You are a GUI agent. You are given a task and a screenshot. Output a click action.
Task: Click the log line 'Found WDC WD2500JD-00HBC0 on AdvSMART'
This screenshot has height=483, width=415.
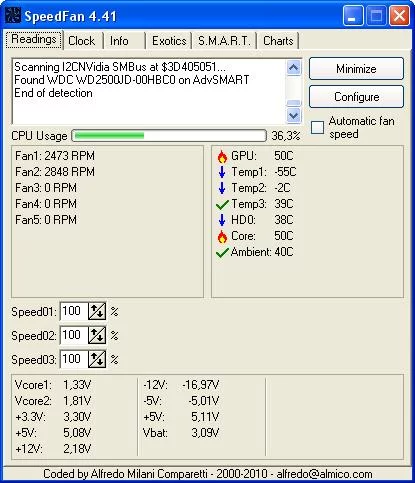[132, 80]
